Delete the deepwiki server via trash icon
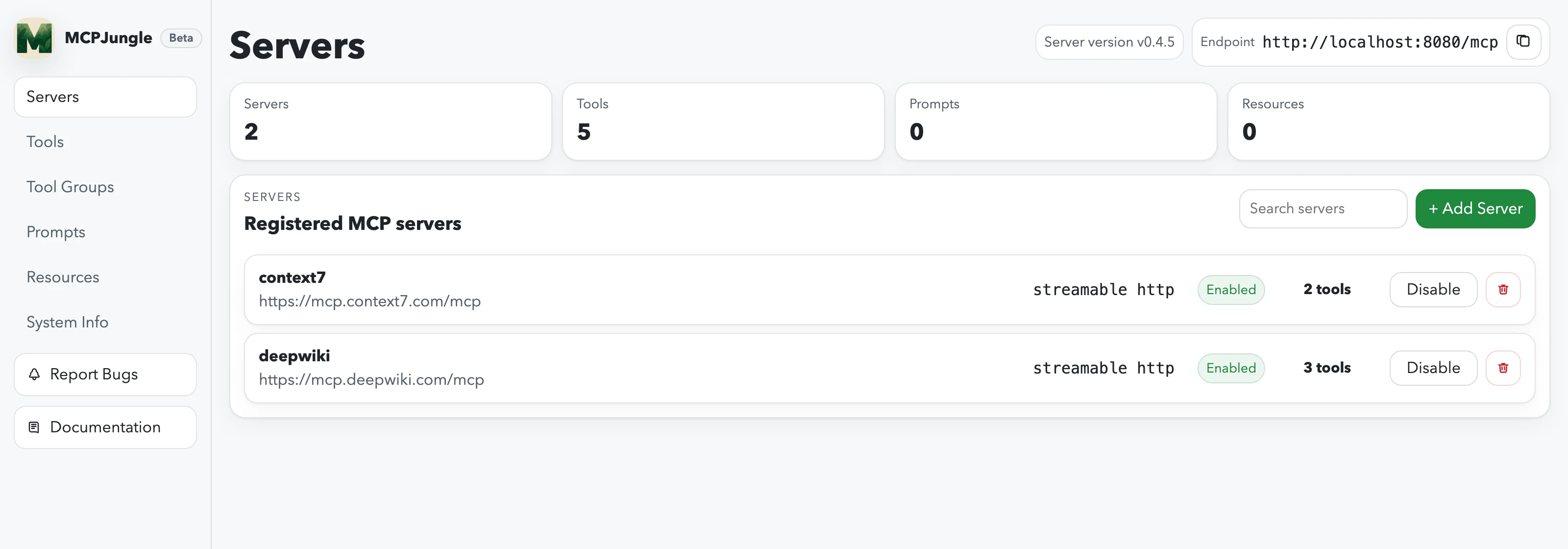The height and width of the screenshot is (549, 1568). coord(1503,368)
